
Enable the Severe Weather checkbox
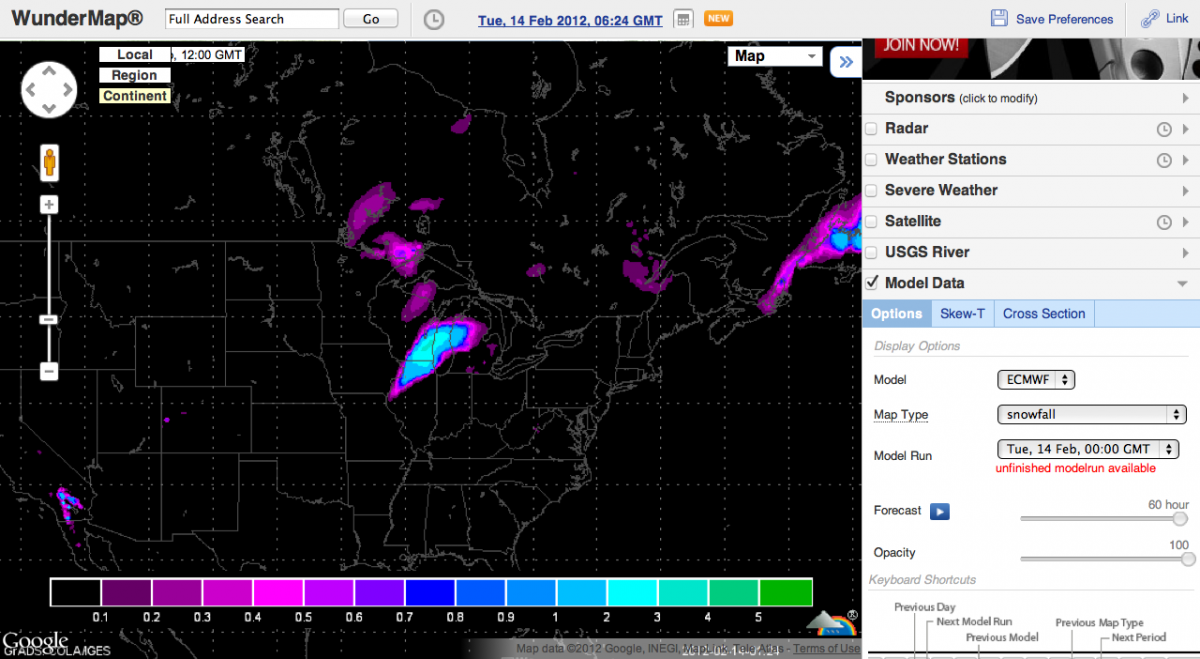871,191
